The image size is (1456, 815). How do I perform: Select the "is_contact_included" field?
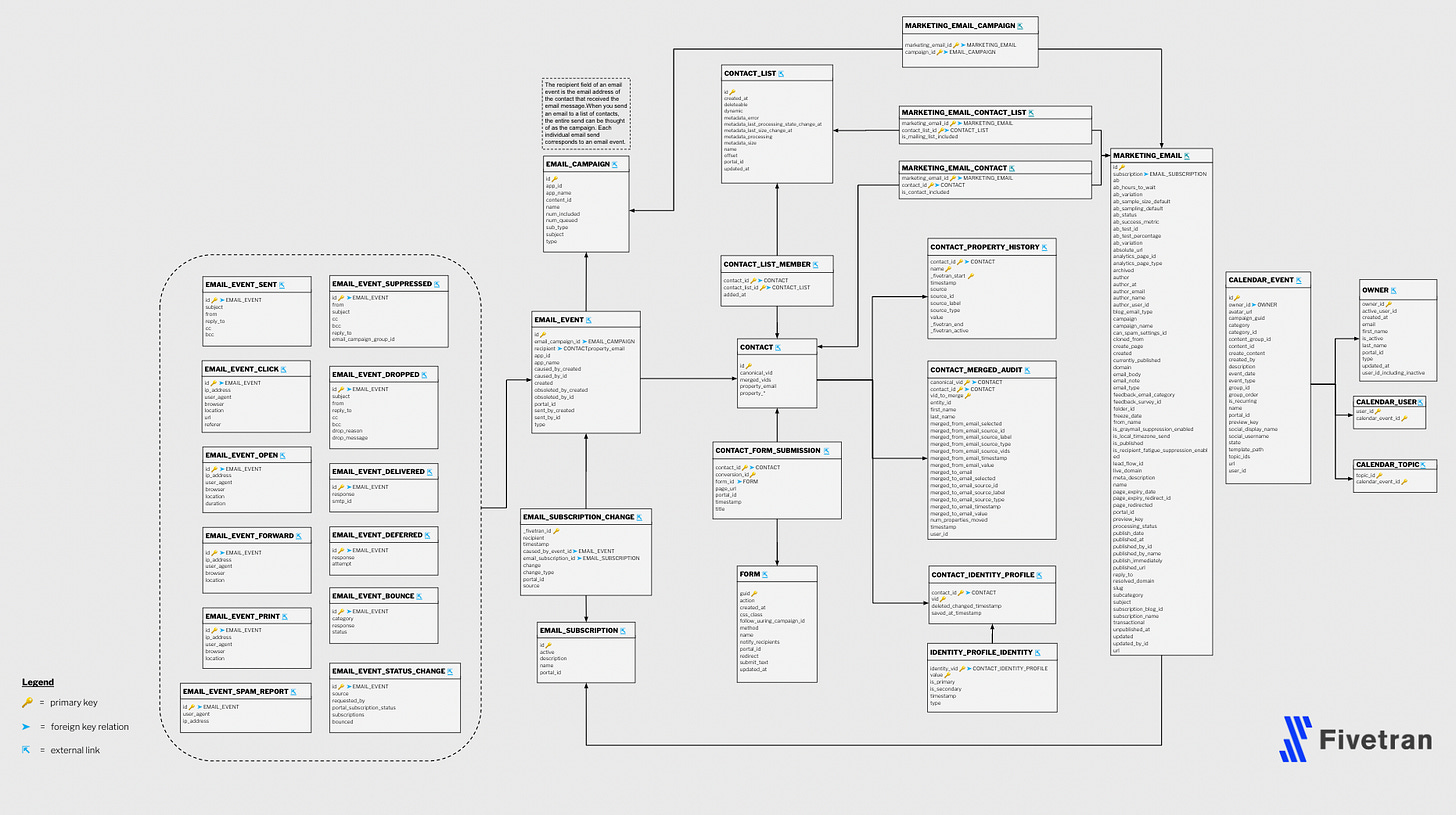coord(926,191)
